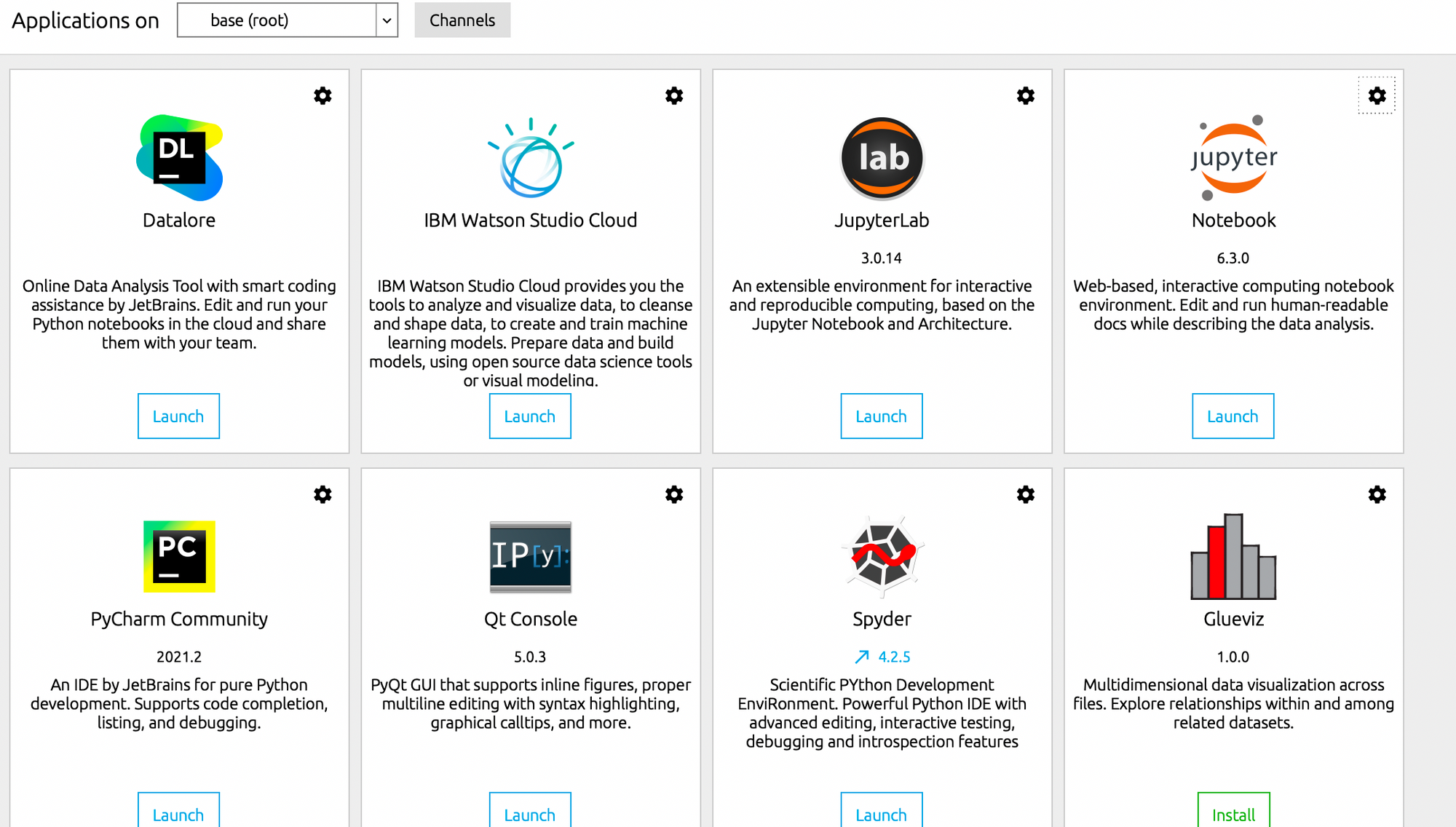1456x827 pixels.
Task: Launch IBM Watson Studio Cloud
Action: [x=530, y=416]
